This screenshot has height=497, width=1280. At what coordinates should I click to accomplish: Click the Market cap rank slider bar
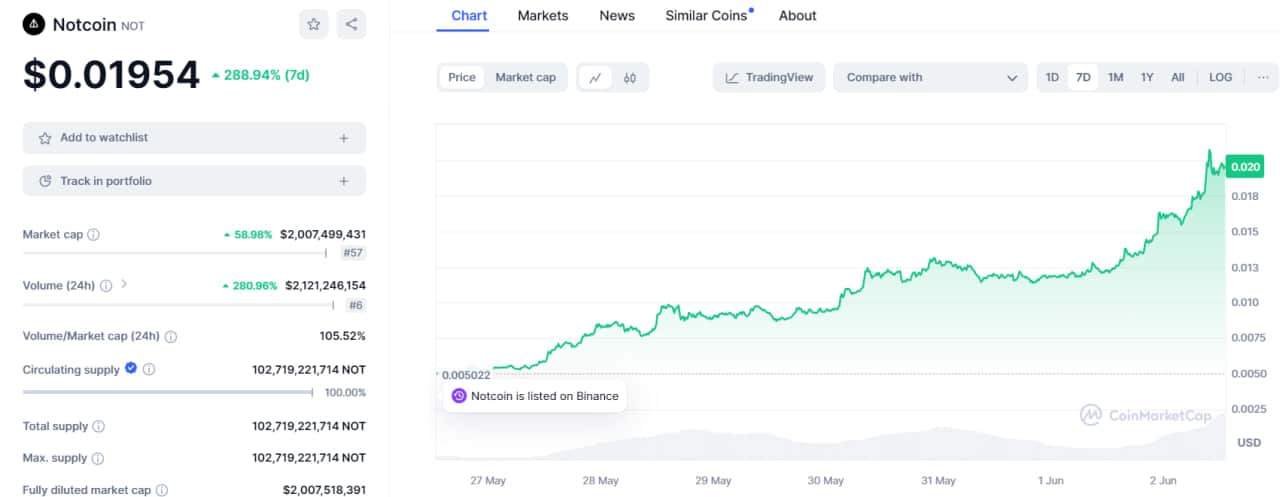(x=176, y=253)
